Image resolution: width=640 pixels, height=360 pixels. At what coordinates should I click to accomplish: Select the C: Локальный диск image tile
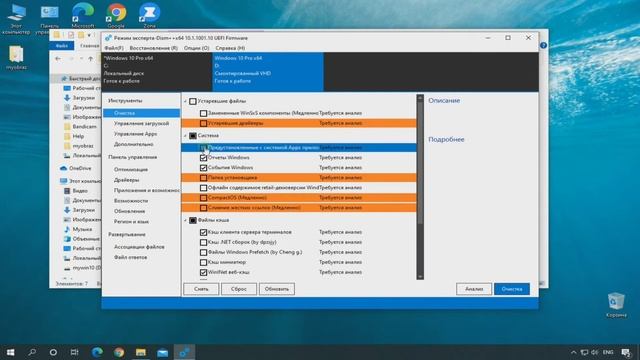point(157,71)
